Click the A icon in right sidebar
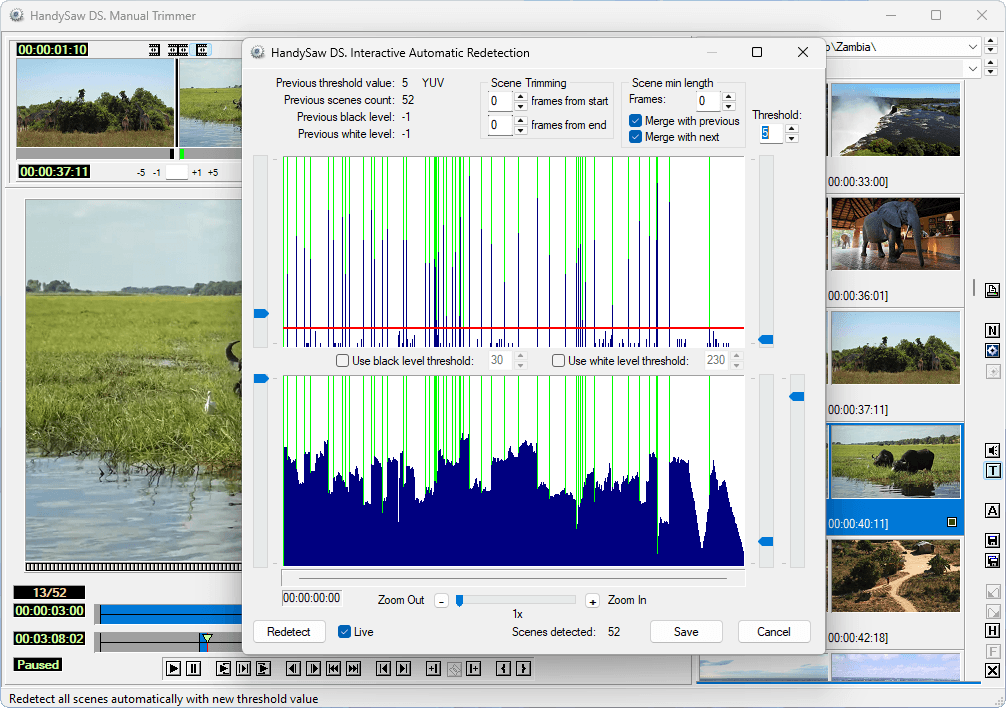1006x708 pixels. point(992,511)
